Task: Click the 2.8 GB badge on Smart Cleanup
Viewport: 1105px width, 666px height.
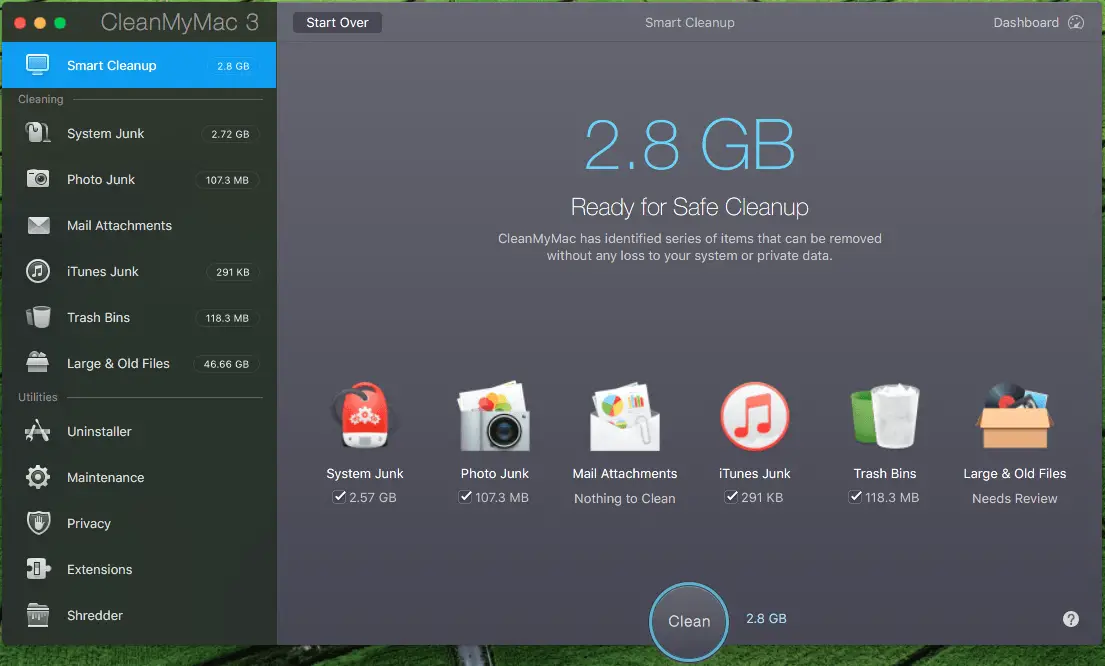Action: coord(233,66)
